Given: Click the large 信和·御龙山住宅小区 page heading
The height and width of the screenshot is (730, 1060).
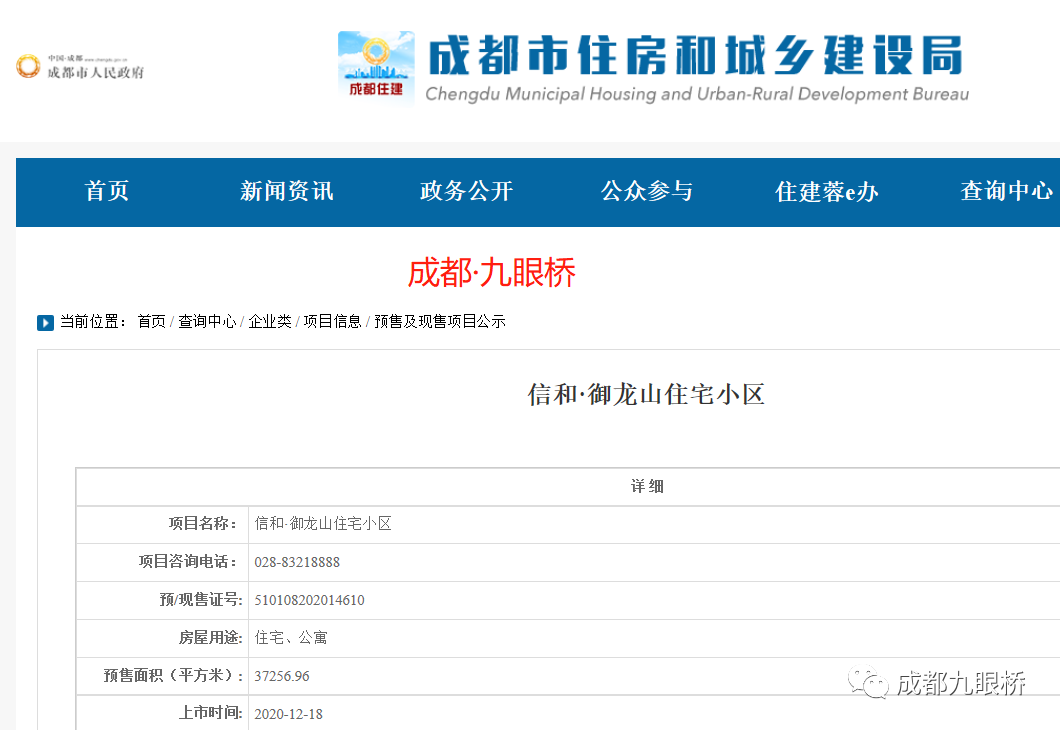Looking at the screenshot, I should pyautogui.click(x=646, y=395).
